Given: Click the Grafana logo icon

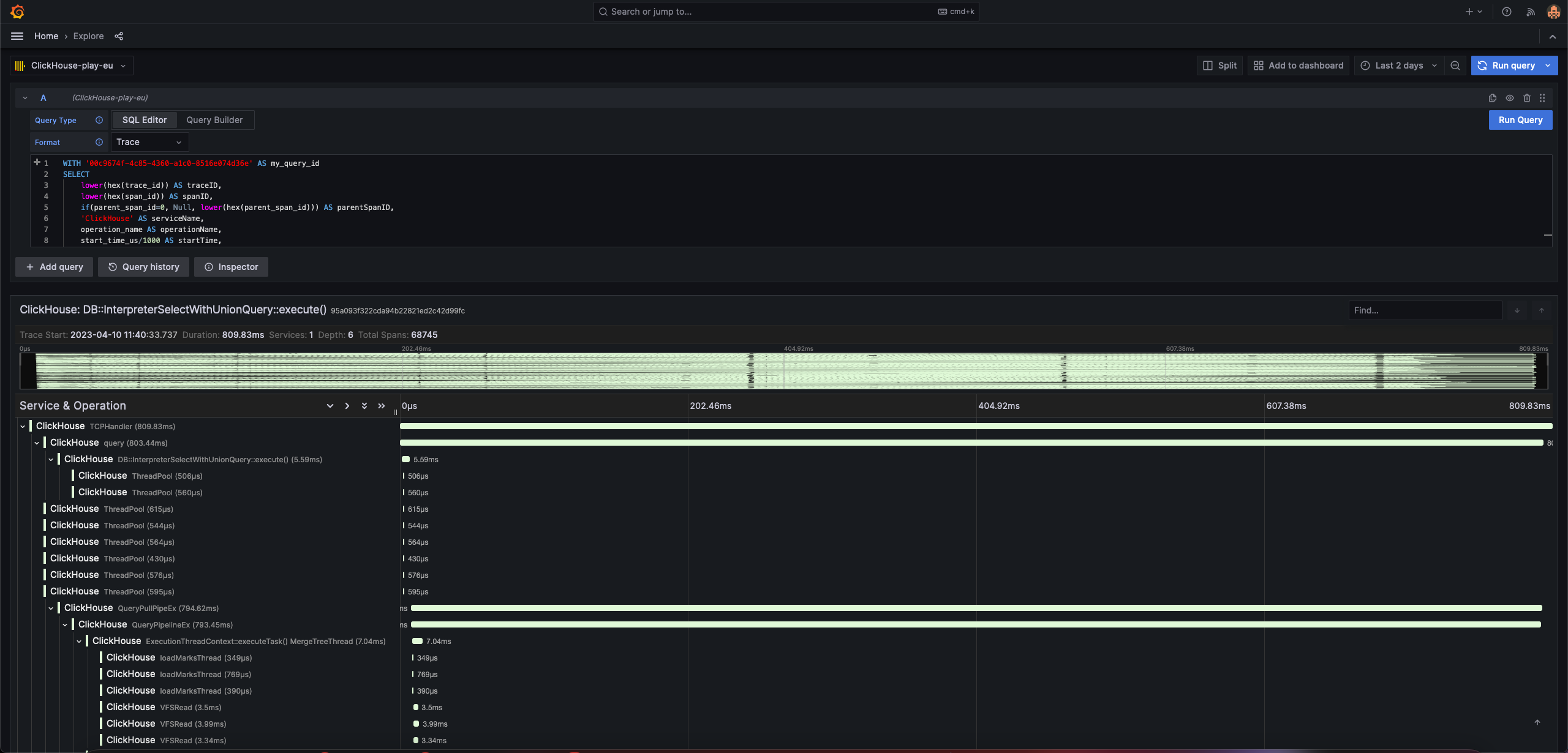Looking at the screenshot, I should pos(17,12).
